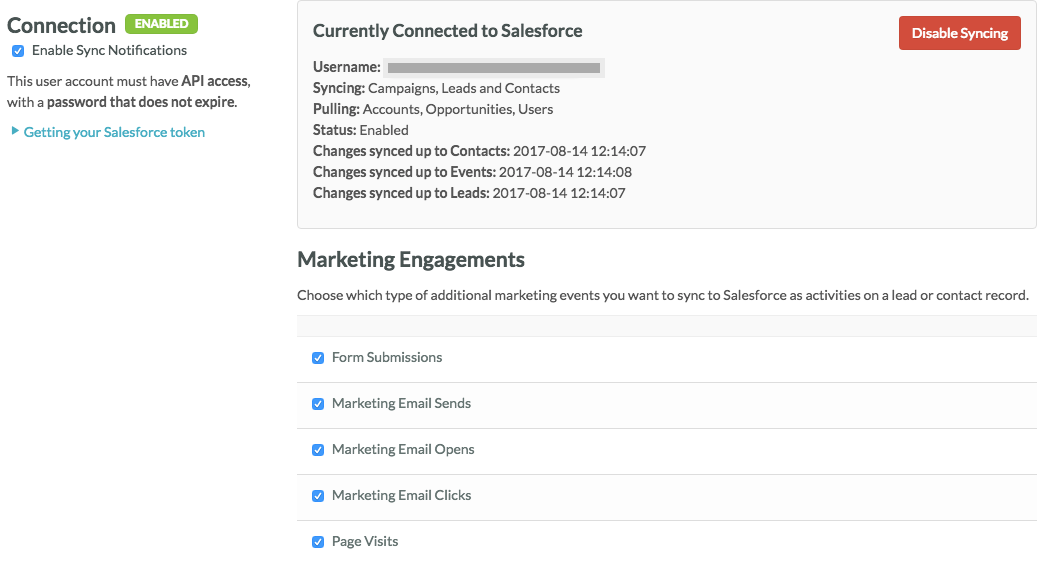Uncheck the Form Submissions checkbox
The image size is (1044, 567).
pyautogui.click(x=318, y=358)
